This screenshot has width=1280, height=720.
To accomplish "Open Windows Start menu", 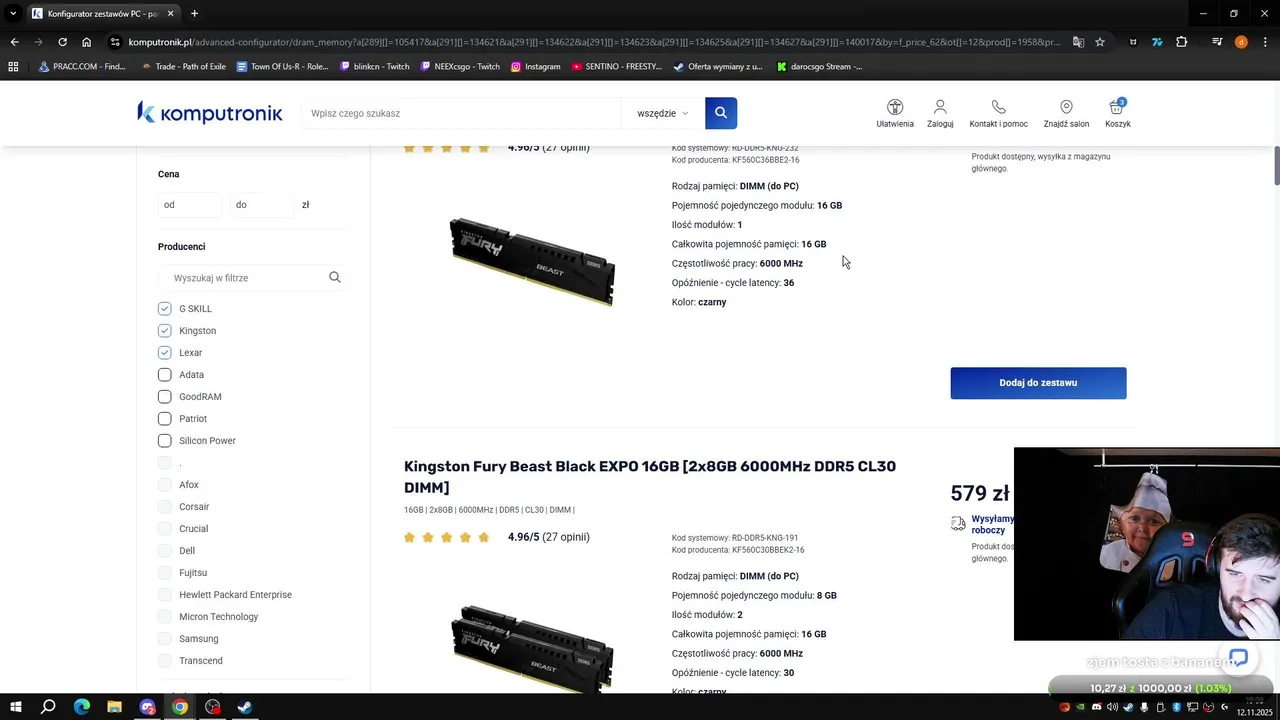I will point(16,707).
